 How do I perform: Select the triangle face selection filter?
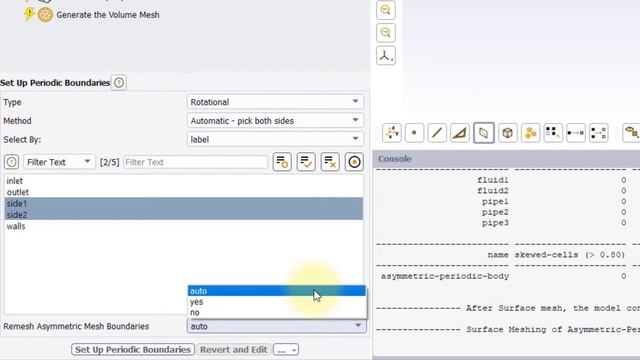click(460, 133)
